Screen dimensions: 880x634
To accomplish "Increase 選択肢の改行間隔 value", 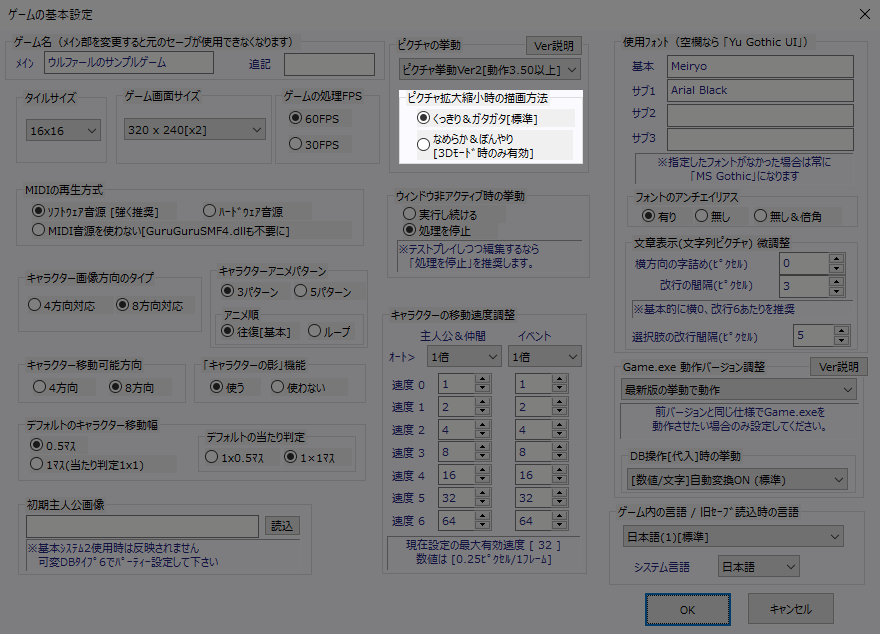I will tap(841, 330).
